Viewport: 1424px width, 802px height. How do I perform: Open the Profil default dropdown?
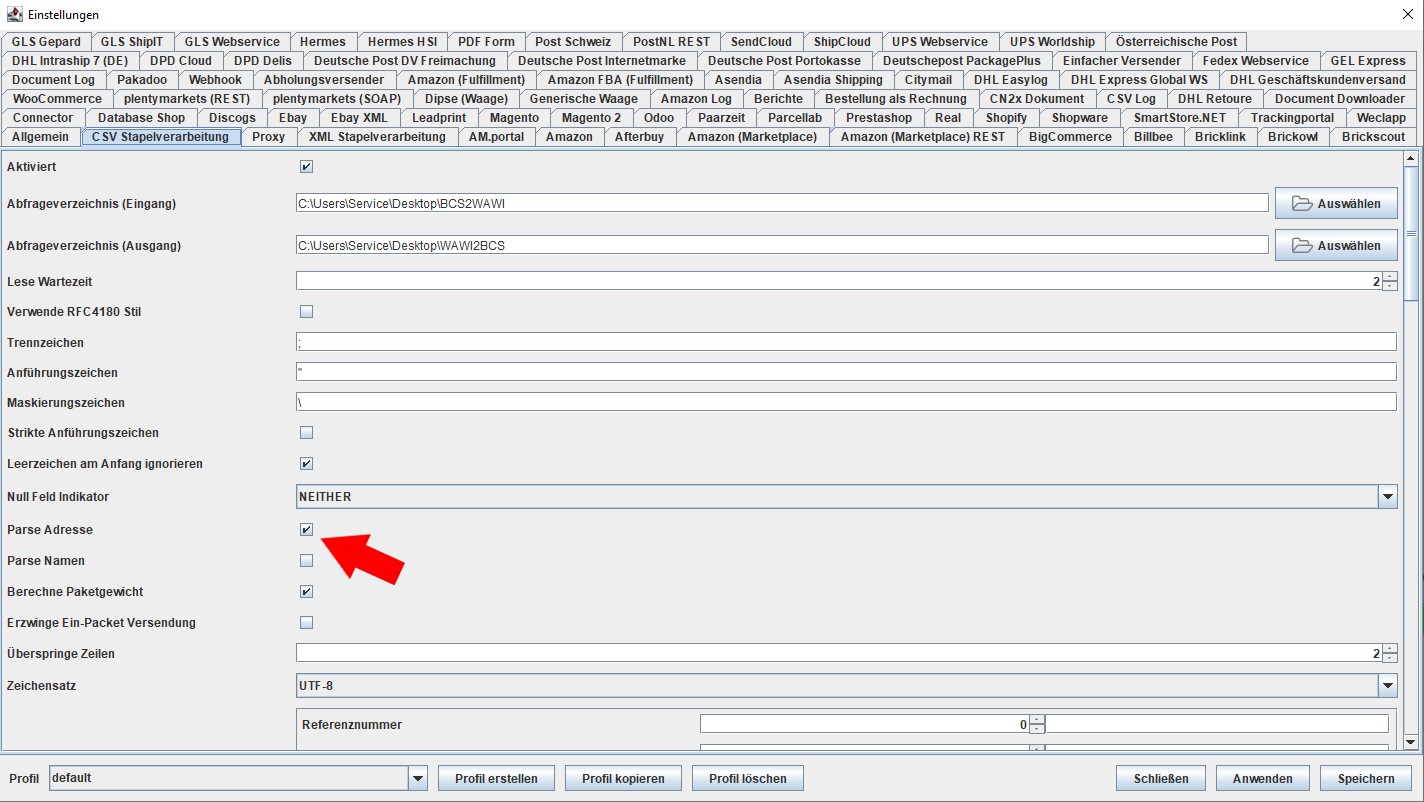click(x=418, y=778)
